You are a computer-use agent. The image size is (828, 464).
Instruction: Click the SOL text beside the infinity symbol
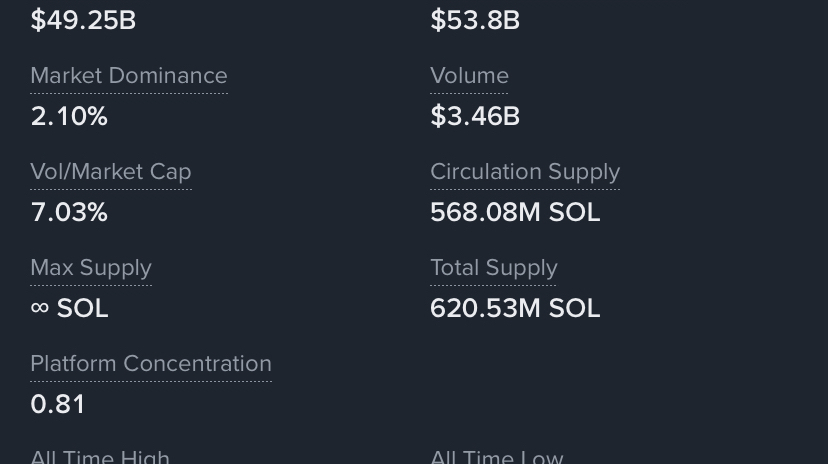(82, 308)
